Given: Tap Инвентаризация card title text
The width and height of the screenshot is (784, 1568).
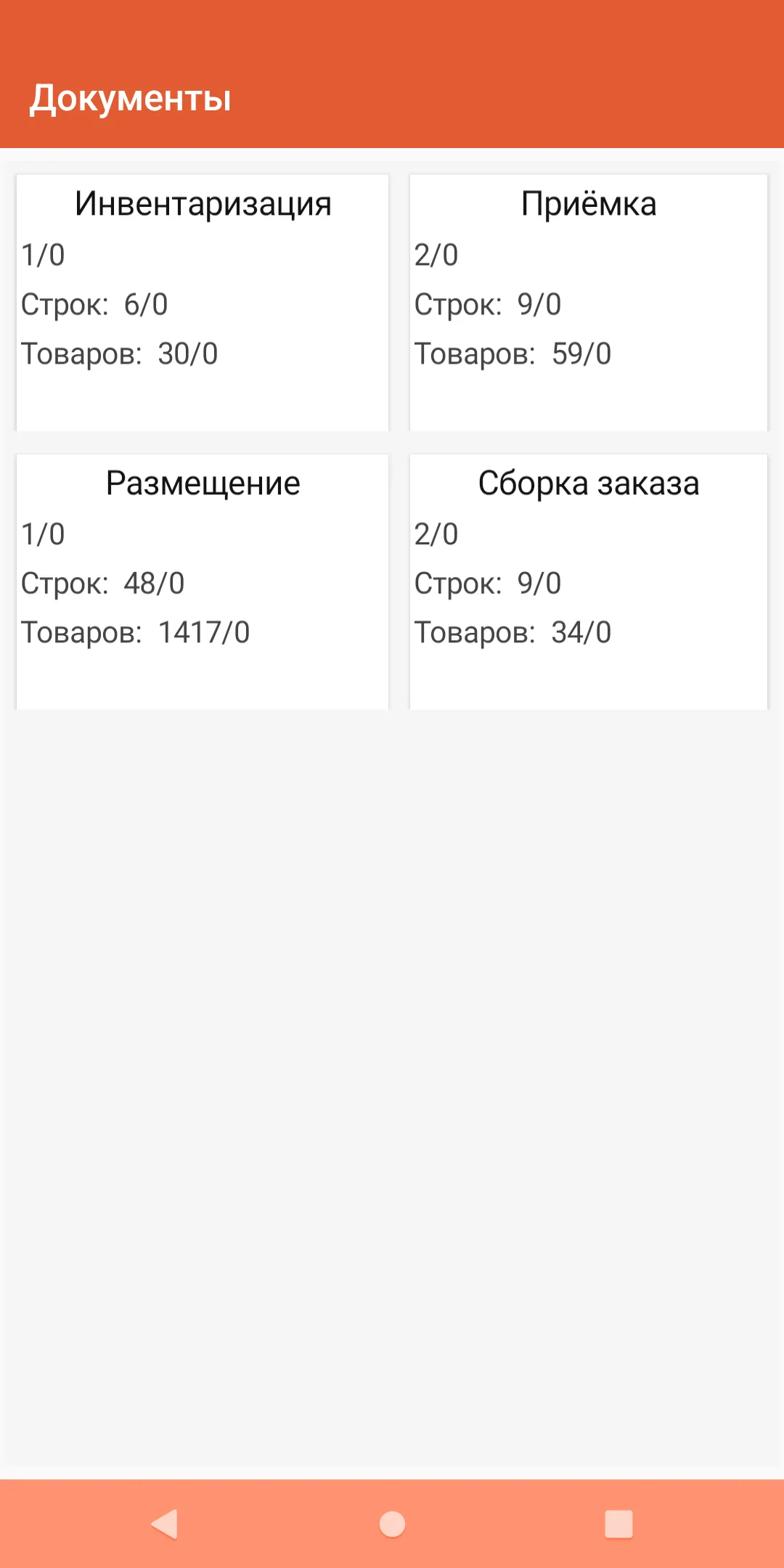Looking at the screenshot, I should 203,204.
